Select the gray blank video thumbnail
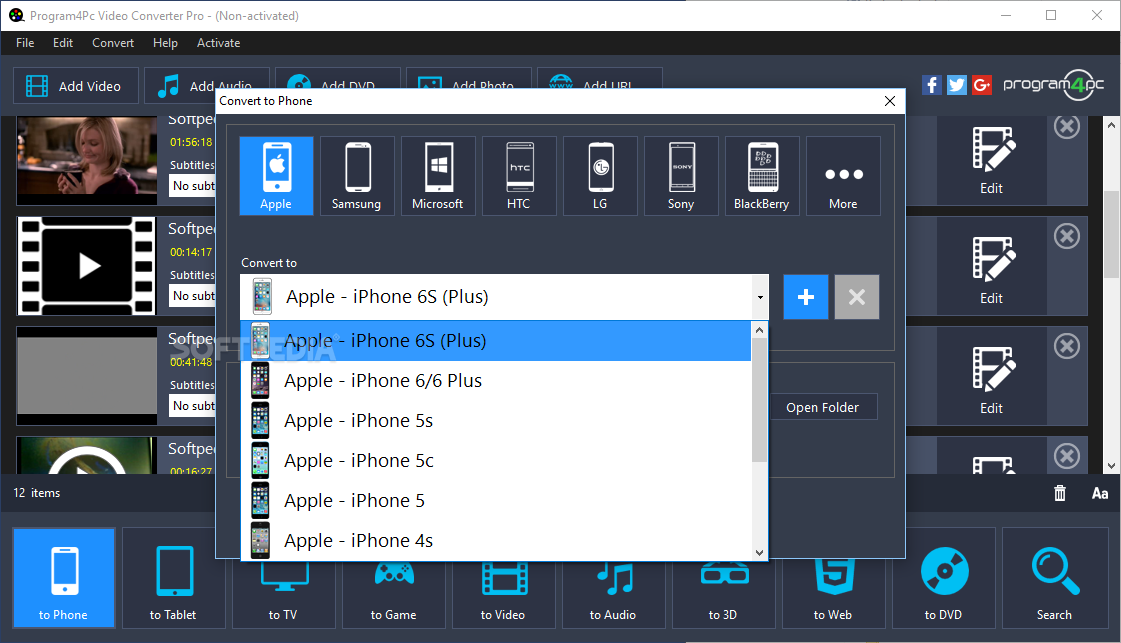 pyautogui.click(x=87, y=376)
